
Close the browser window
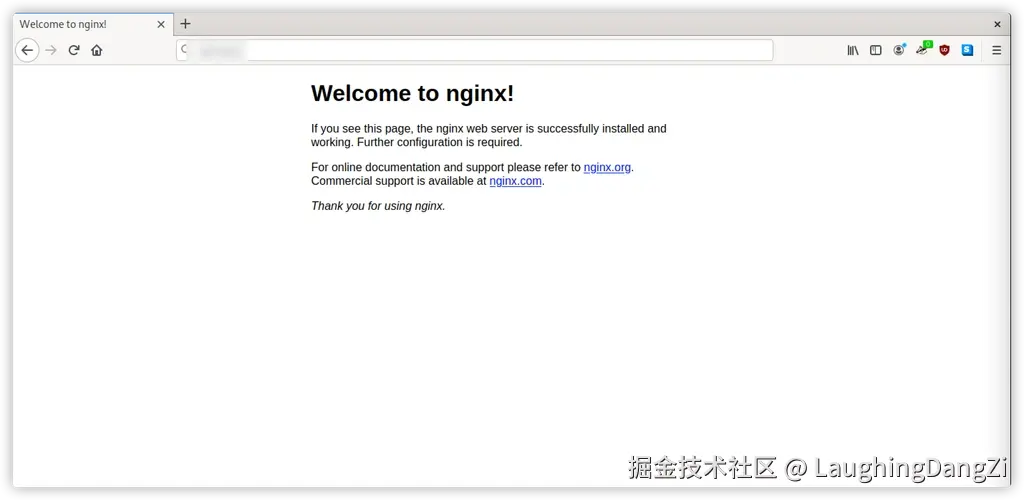point(997,24)
